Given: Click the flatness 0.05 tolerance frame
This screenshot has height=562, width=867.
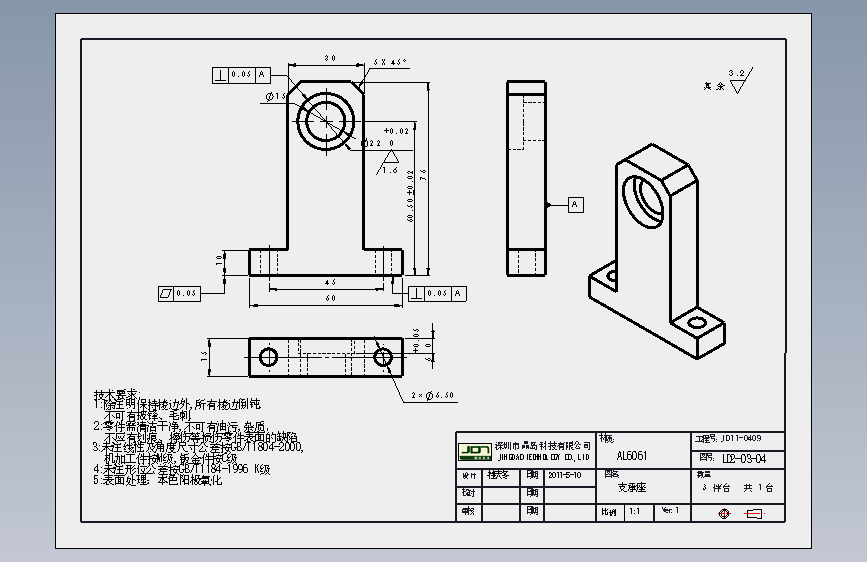Looking at the screenshot, I should coord(179,294).
